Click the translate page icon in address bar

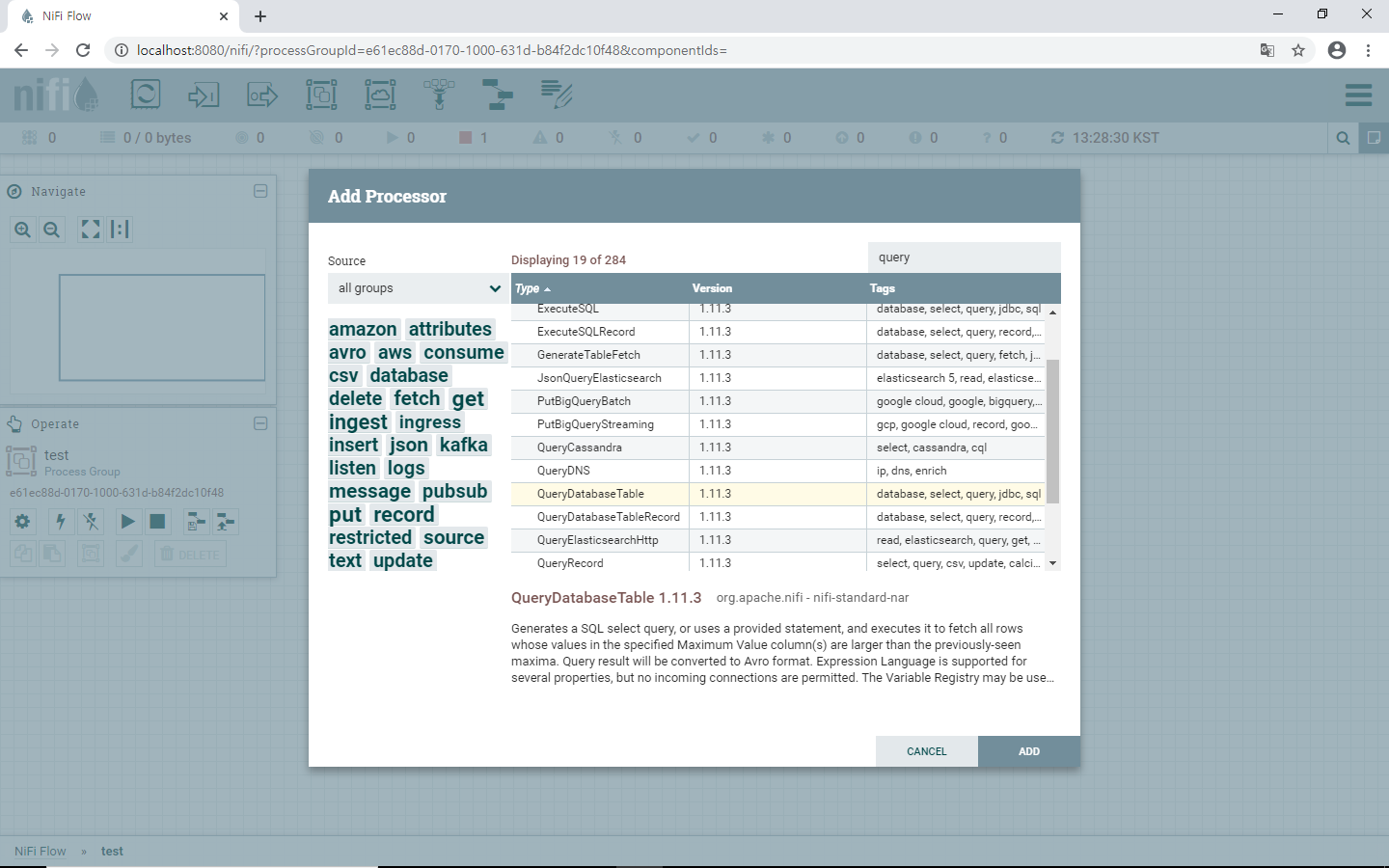pos(1267,50)
